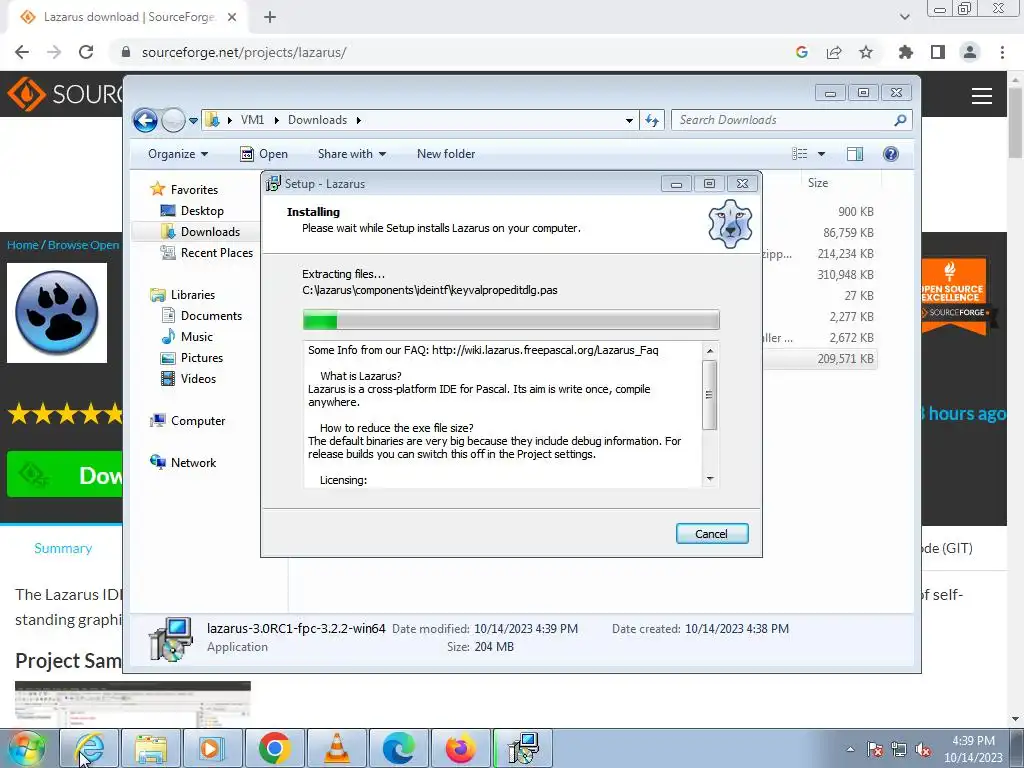Image resolution: width=1024 pixels, height=768 pixels.
Task: Open Desktop in the navigation pane
Action: coord(202,211)
